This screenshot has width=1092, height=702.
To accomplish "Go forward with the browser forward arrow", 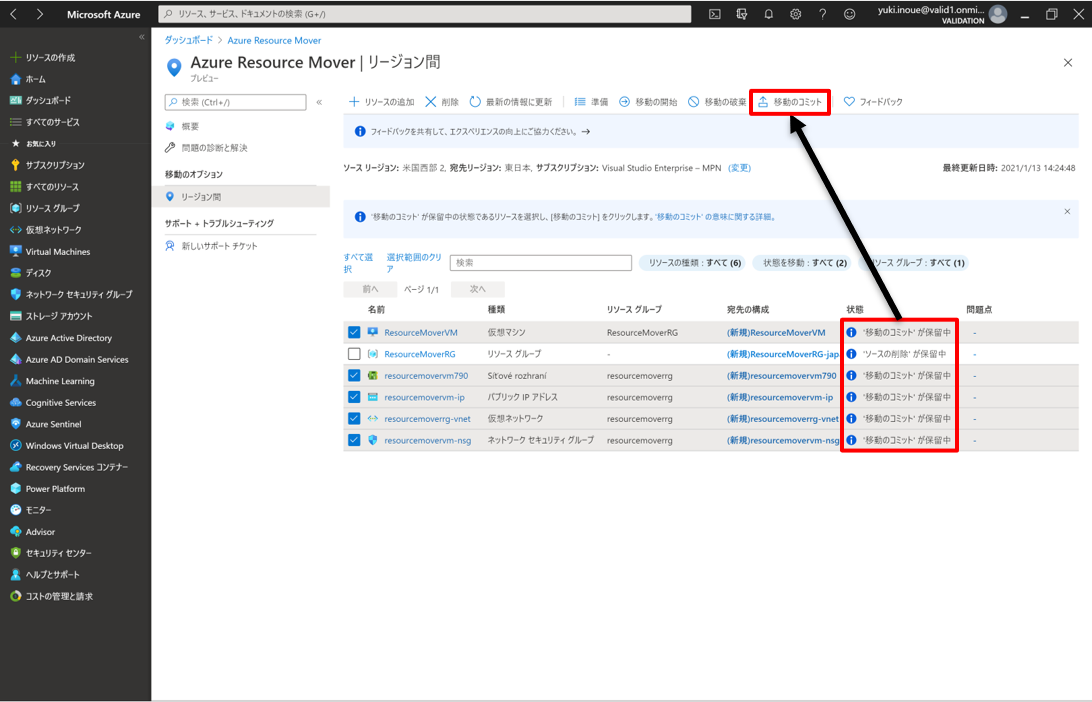I will pos(40,14).
